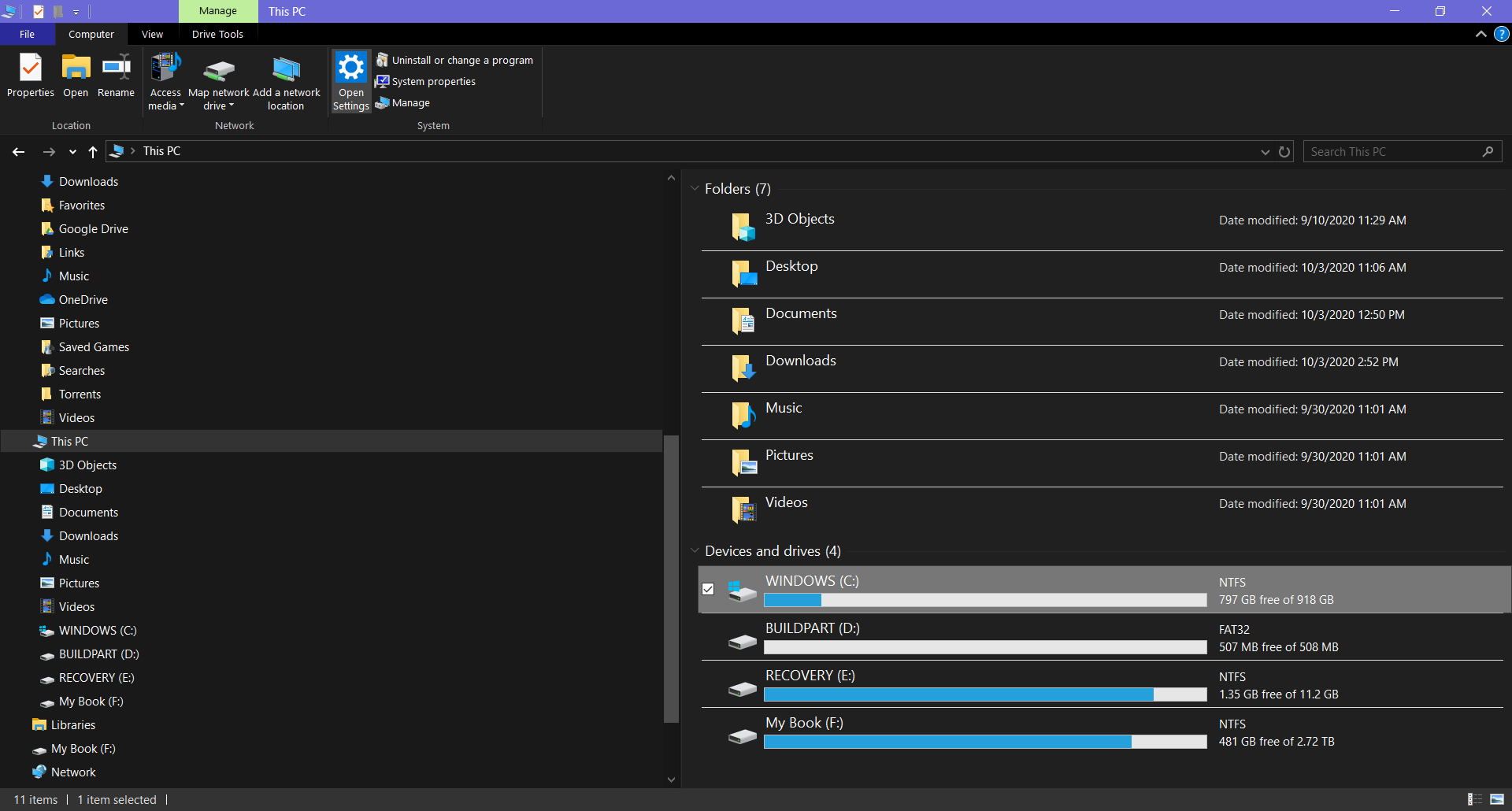Screen dimensions: 1512x811
Task: Uncheck the WINDOWS (C:) checkbox
Action: click(x=708, y=589)
